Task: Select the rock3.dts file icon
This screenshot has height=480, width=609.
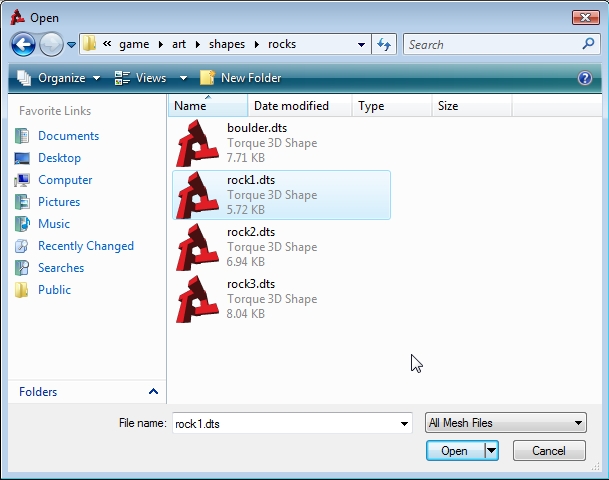Action: pyautogui.click(x=197, y=299)
